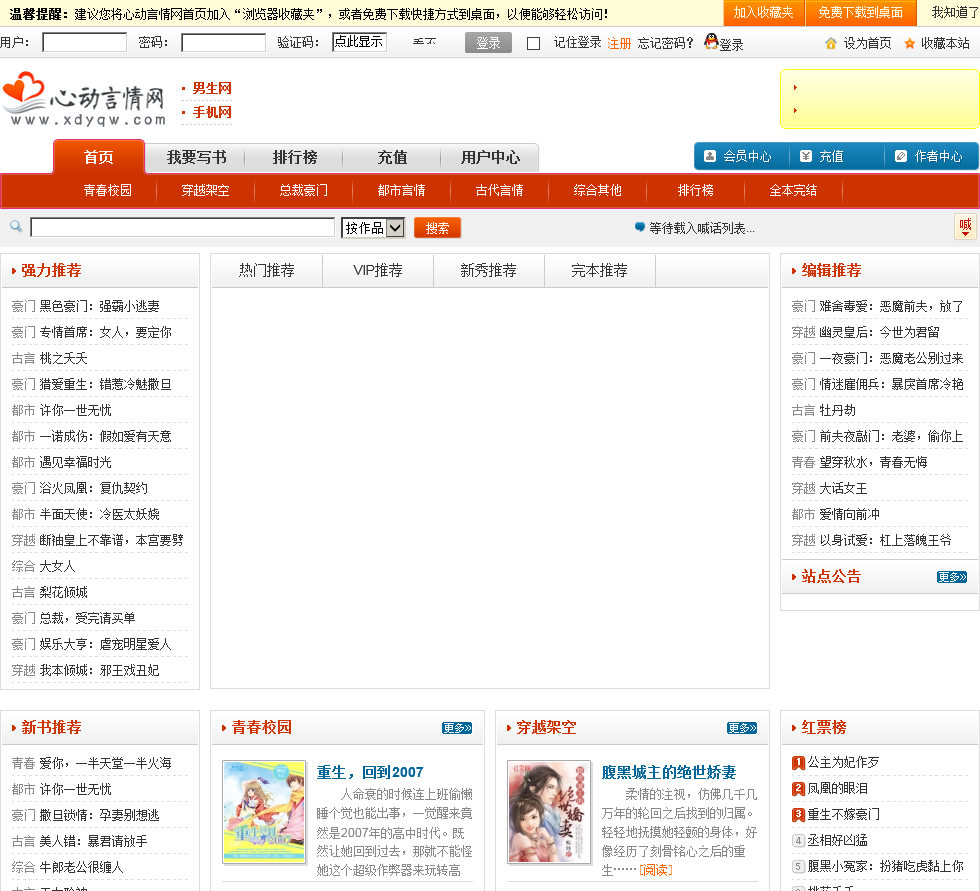Switch to the 热门推荐 tab
The width and height of the screenshot is (980, 891).
[267, 271]
